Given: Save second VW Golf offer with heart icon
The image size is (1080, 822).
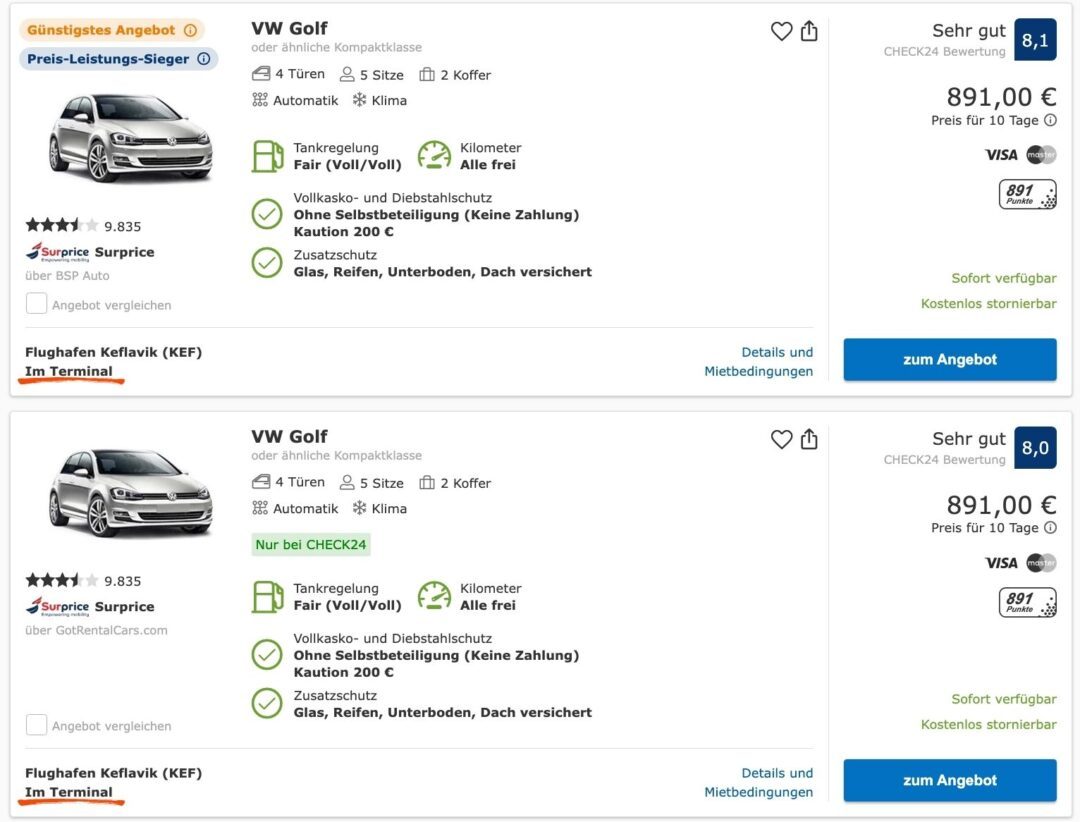Looking at the screenshot, I should 781,439.
